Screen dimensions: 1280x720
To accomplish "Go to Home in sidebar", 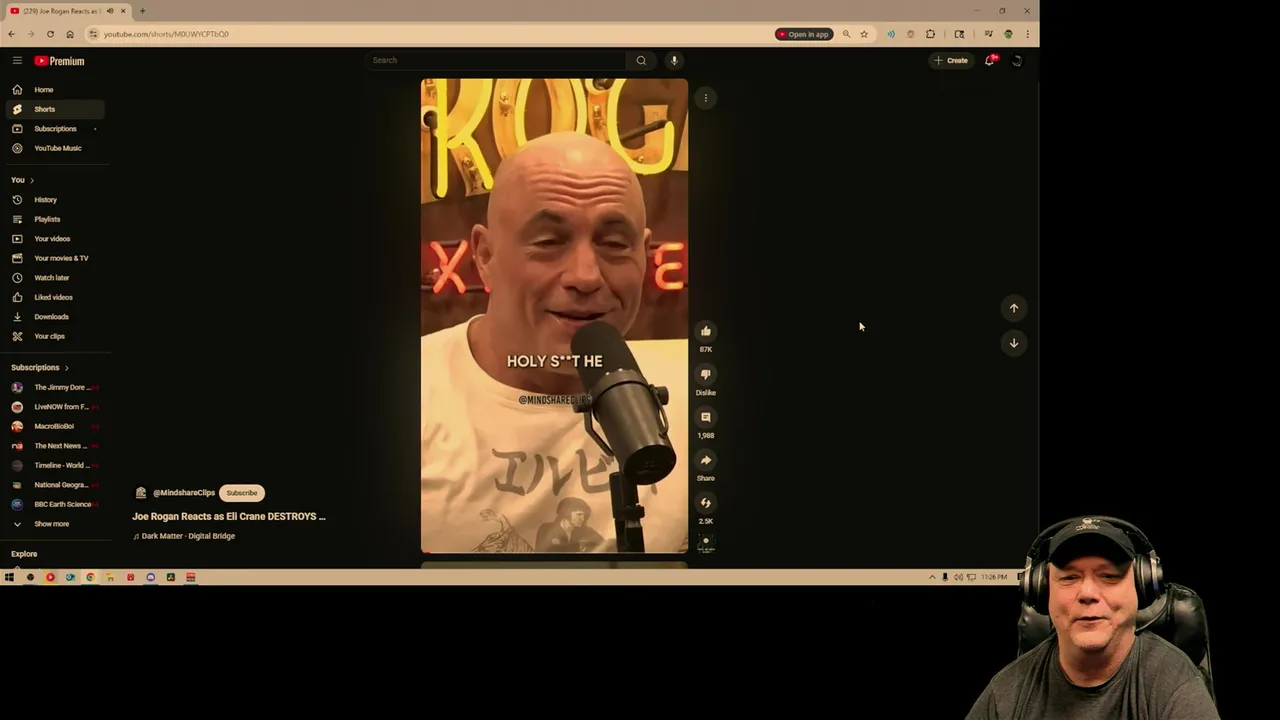I will point(55,90).
